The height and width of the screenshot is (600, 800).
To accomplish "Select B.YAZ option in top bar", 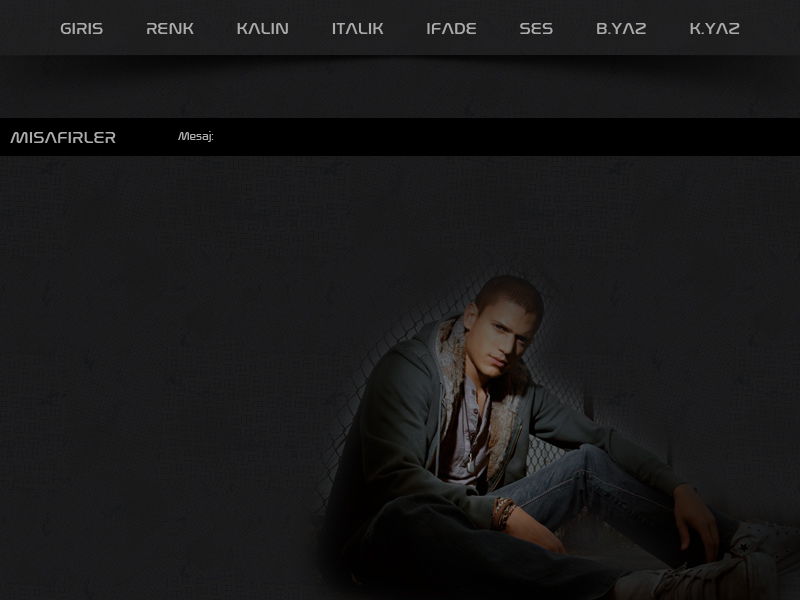I will click(621, 28).
